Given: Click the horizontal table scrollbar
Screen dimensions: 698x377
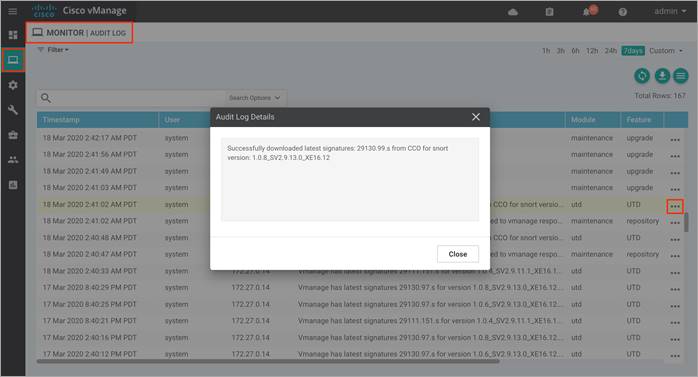Looking at the screenshot, I should (x=268, y=361).
